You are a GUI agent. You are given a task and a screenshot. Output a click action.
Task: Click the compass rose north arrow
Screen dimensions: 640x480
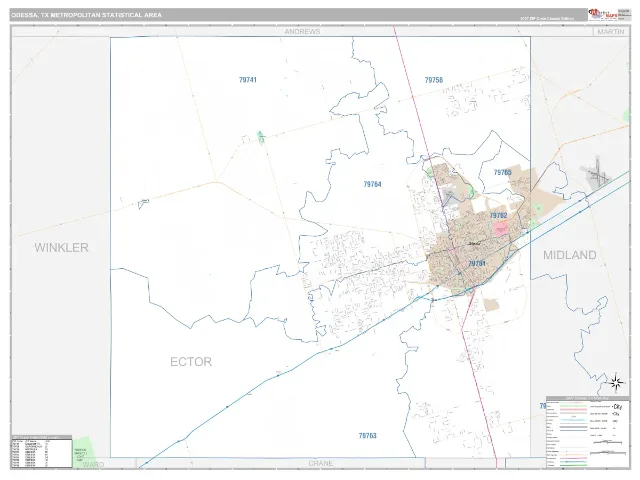616,382
